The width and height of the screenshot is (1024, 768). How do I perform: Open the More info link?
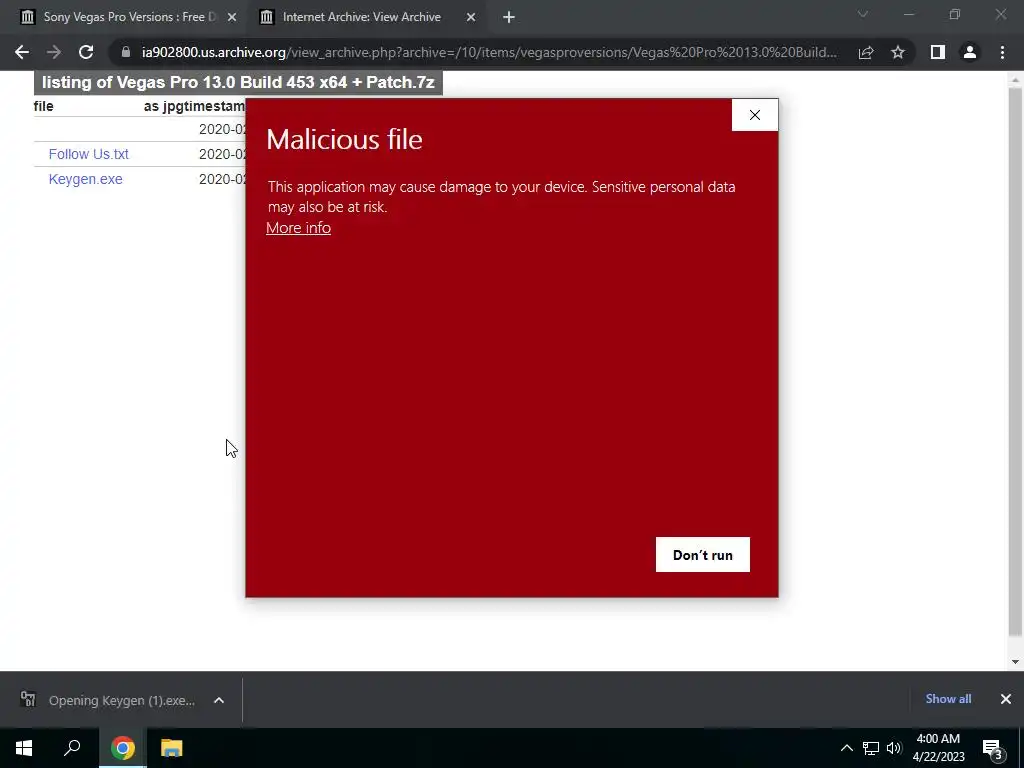(x=298, y=228)
